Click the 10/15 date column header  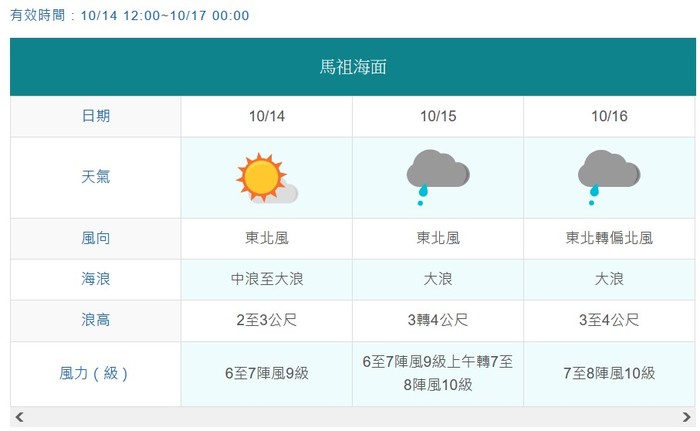click(x=438, y=117)
